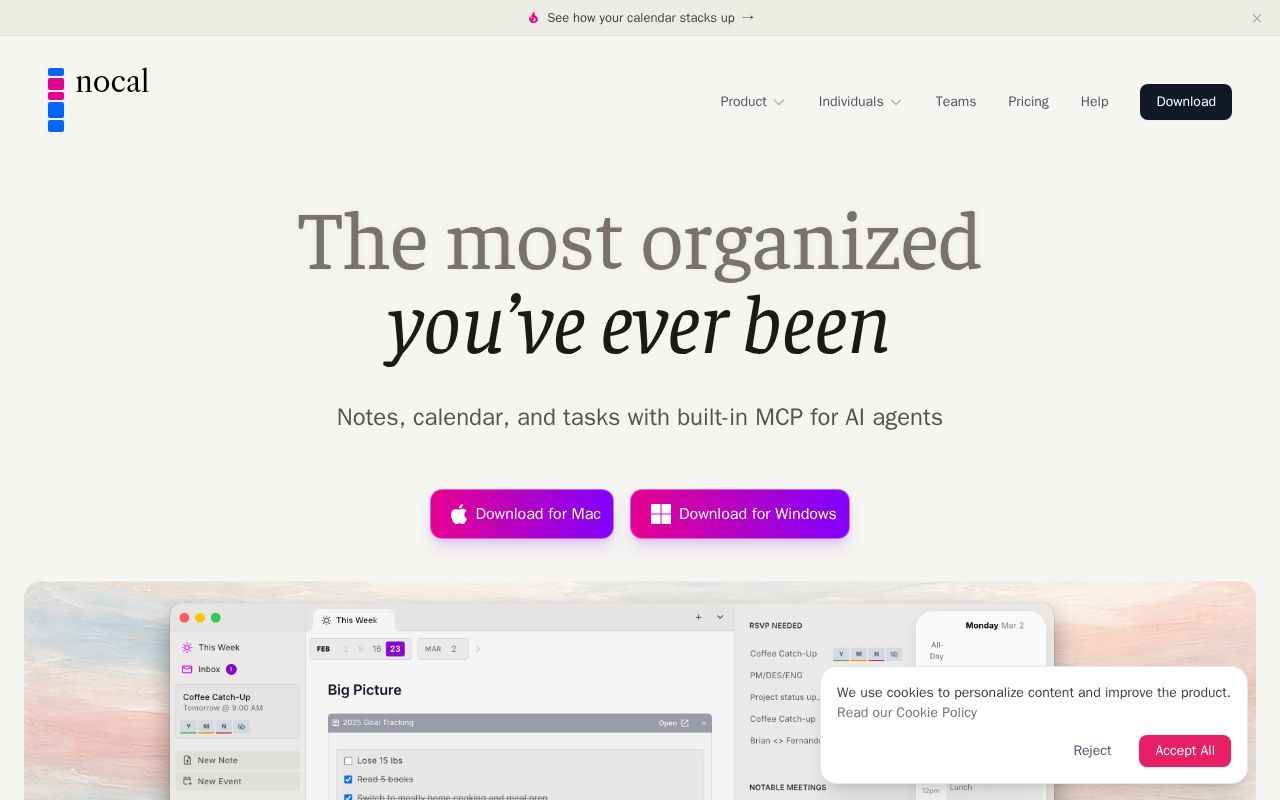Click the New Note button in sidebar

pyautogui.click(x=238, y=760)
